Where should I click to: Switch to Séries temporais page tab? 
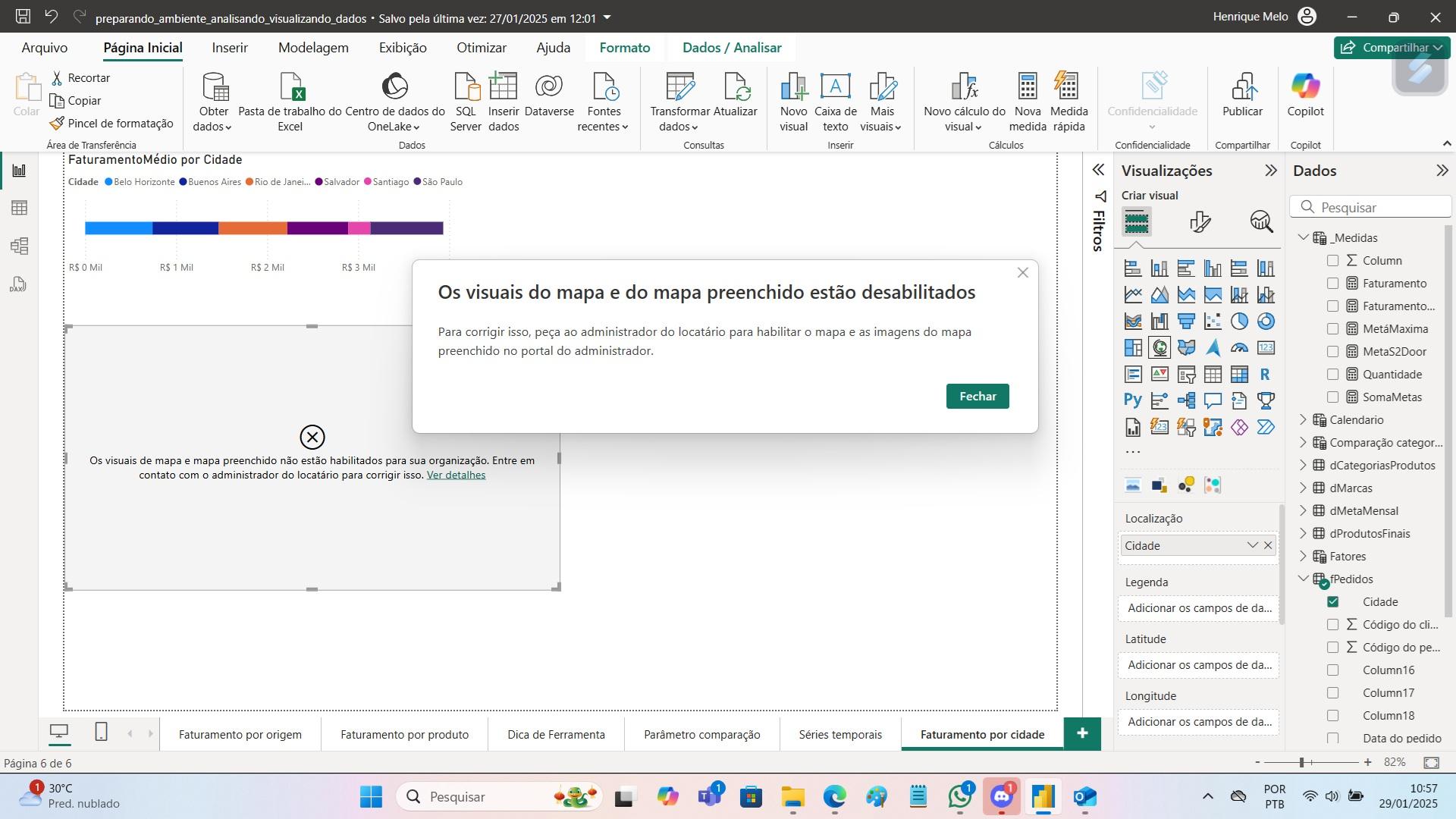point(840,734)
